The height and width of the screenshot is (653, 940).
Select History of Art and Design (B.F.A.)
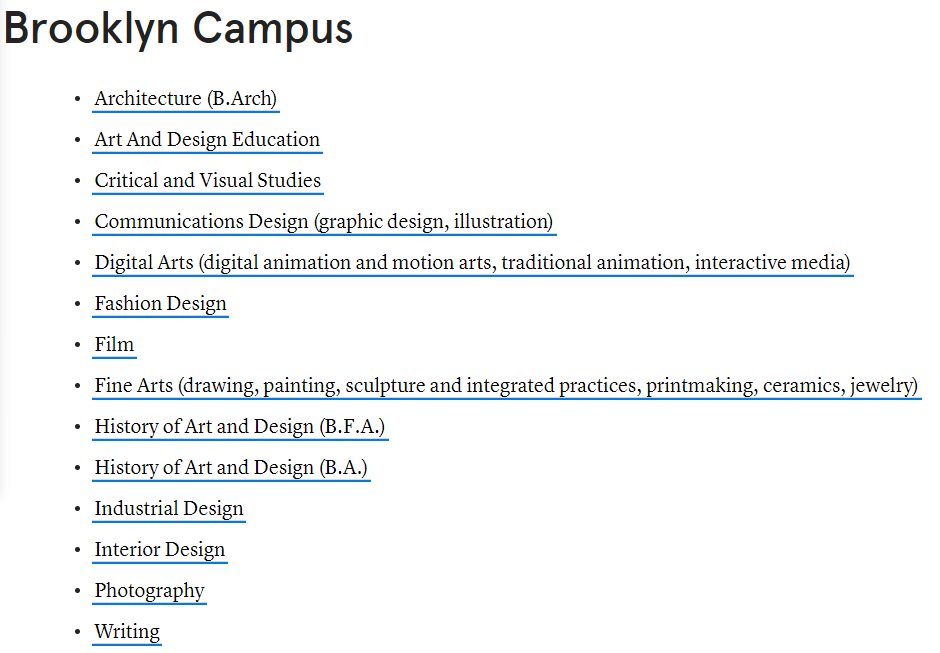tap(240, 427)
